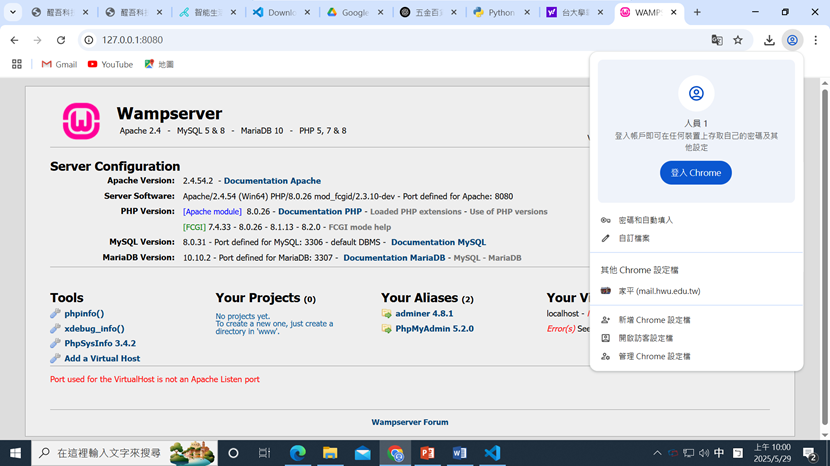This screenshot has height=466, width=830.
Task: Open a new browser tab
Action: tap(697, 12)
